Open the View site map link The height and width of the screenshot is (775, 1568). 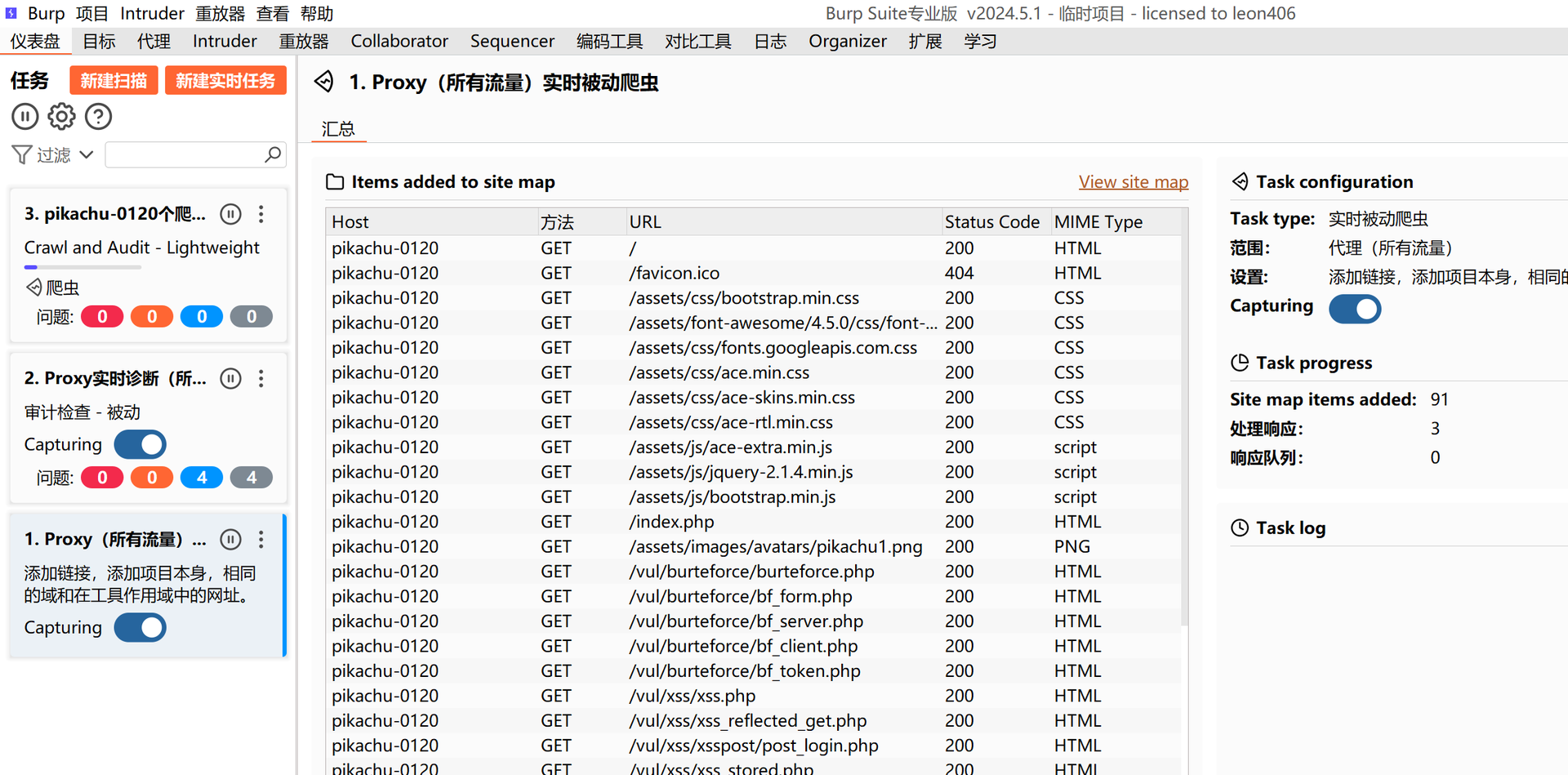1134,181
